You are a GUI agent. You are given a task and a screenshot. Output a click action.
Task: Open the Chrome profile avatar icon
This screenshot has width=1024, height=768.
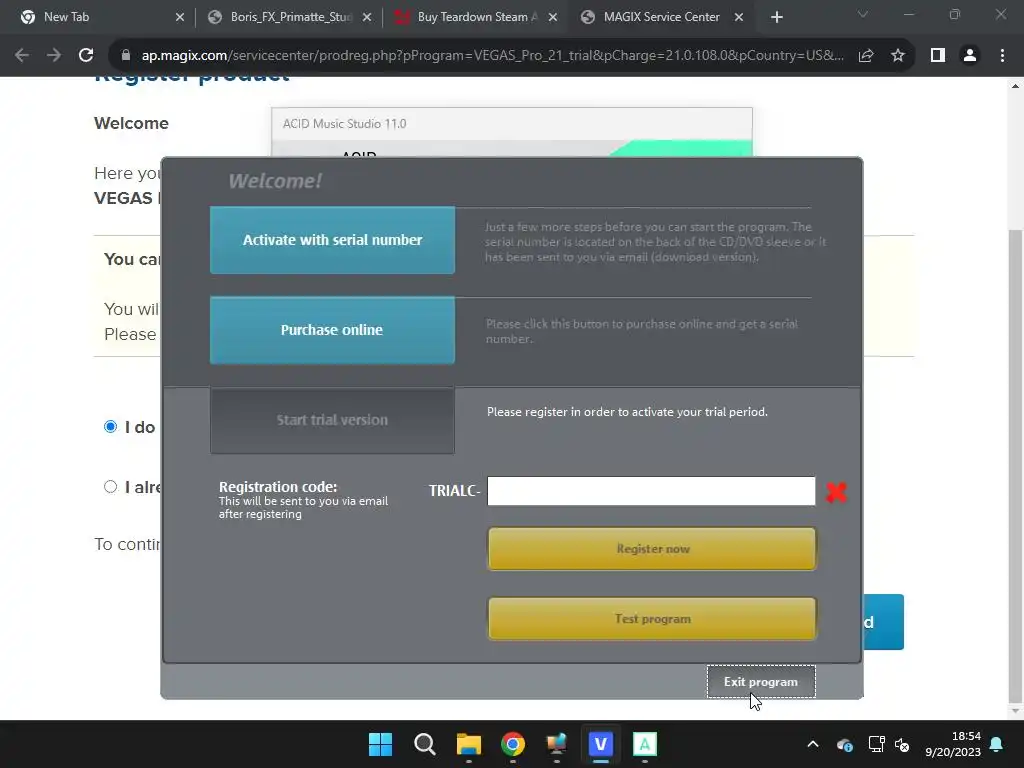(x=970, y=56)
